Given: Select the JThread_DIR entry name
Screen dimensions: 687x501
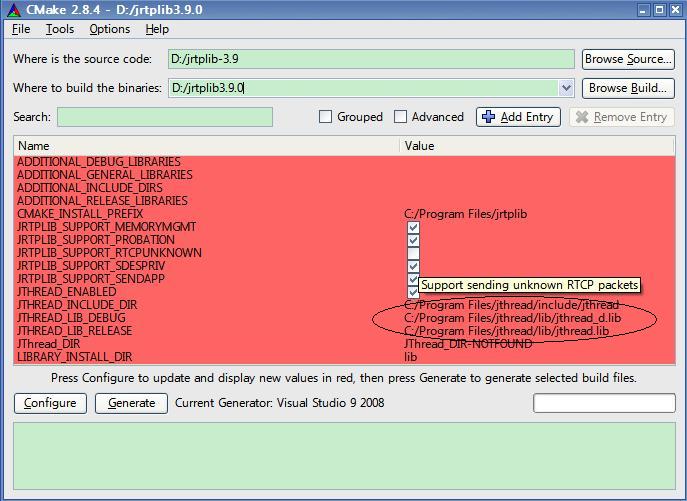Looking at the screenshot, I should point(49,344).
